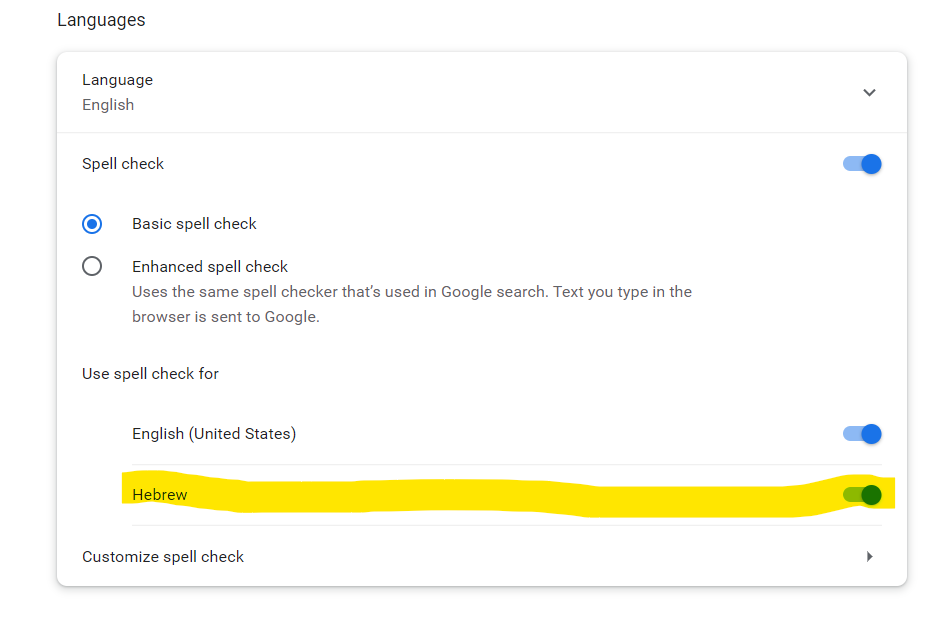Select the Enhanced spell check radio button
952x622 pixels.
[92, 267]
